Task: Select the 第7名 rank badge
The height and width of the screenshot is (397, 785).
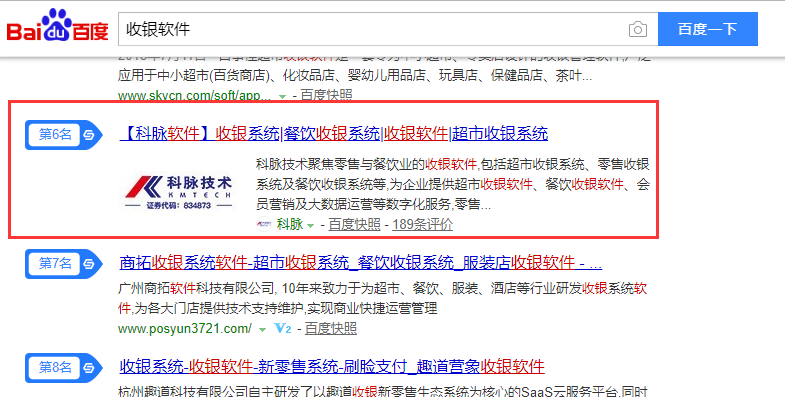Action: (64, 263)
